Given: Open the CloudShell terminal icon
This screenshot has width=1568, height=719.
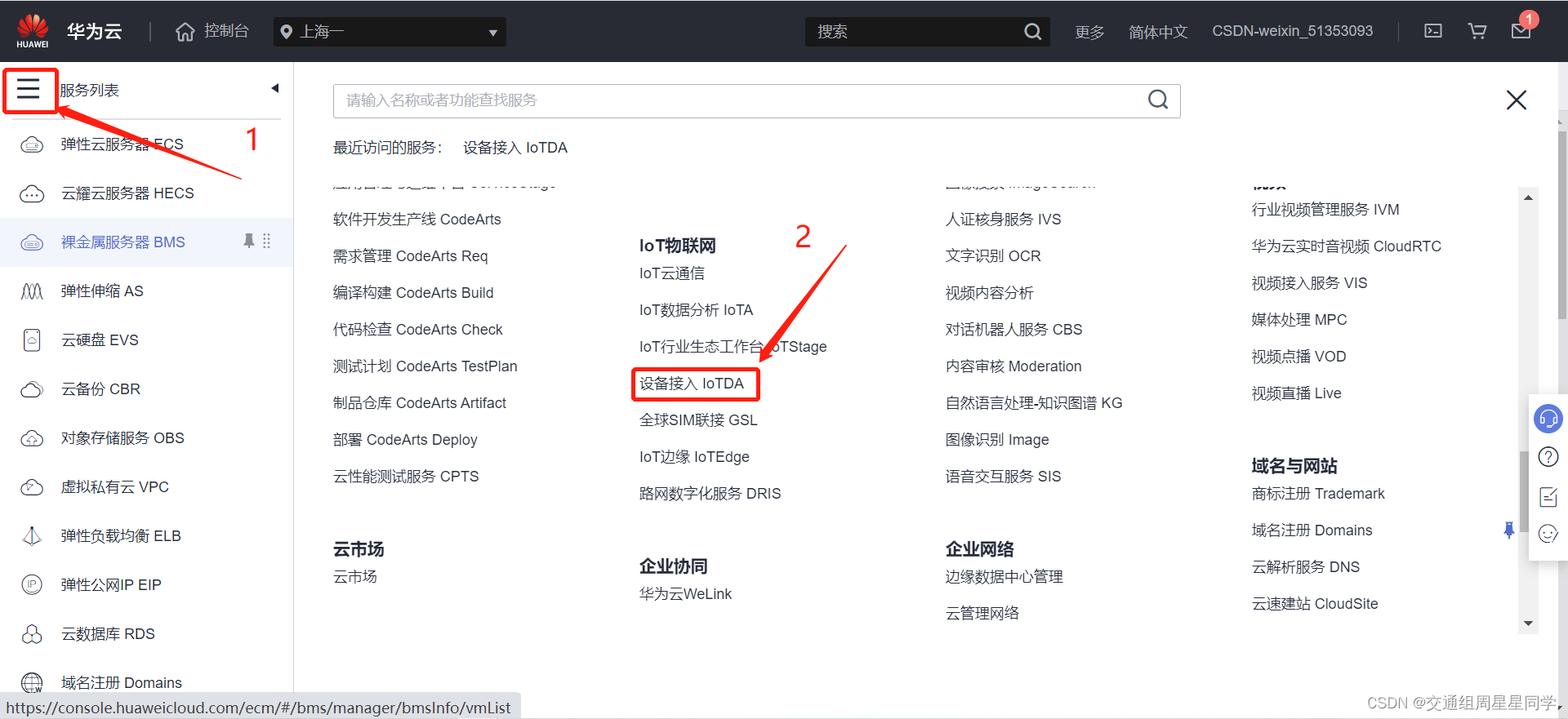Looking at the screenshot, I should pyautogui.click(x=1433, y=31).
